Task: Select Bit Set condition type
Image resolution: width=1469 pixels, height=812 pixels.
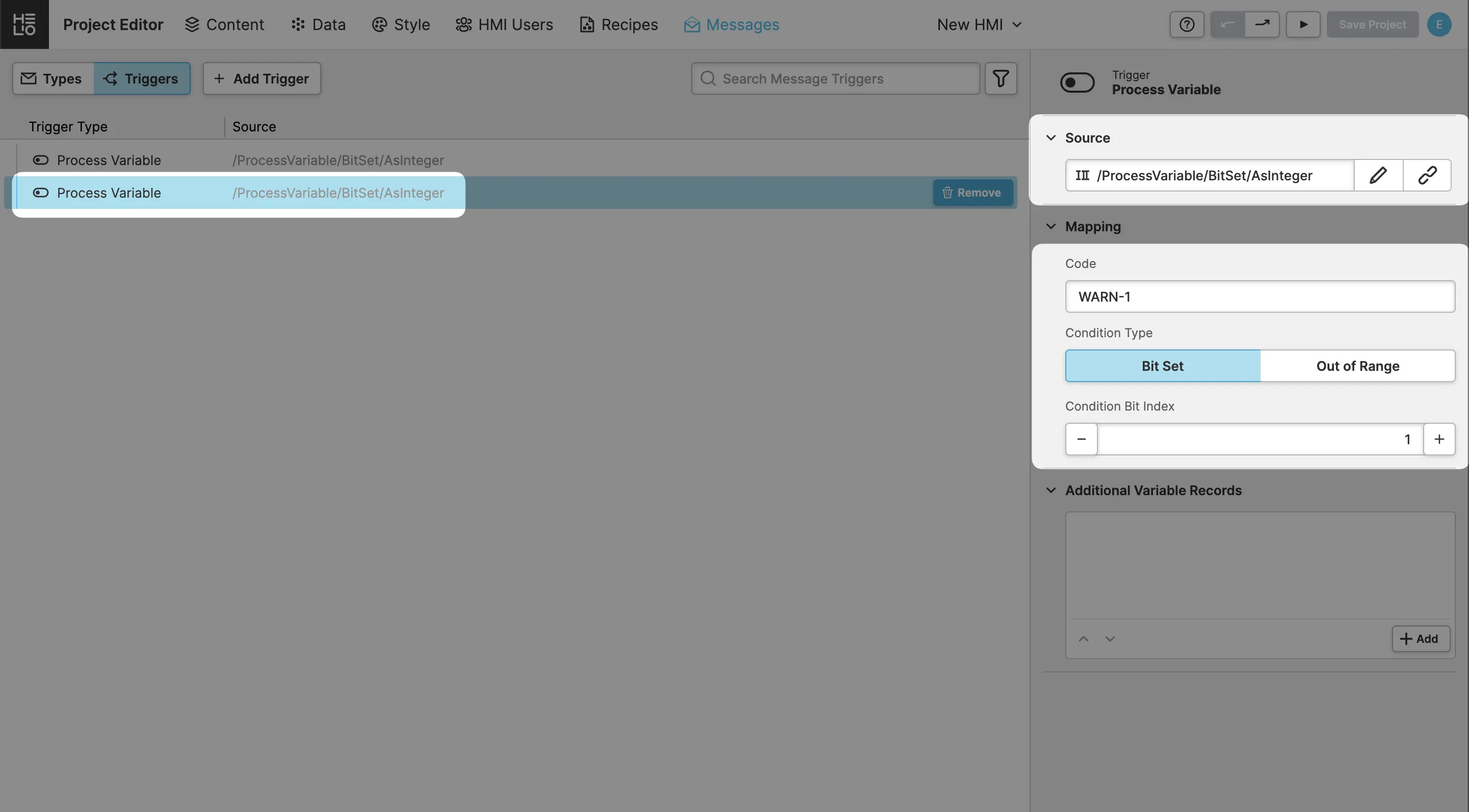Action: point(1162,366)
